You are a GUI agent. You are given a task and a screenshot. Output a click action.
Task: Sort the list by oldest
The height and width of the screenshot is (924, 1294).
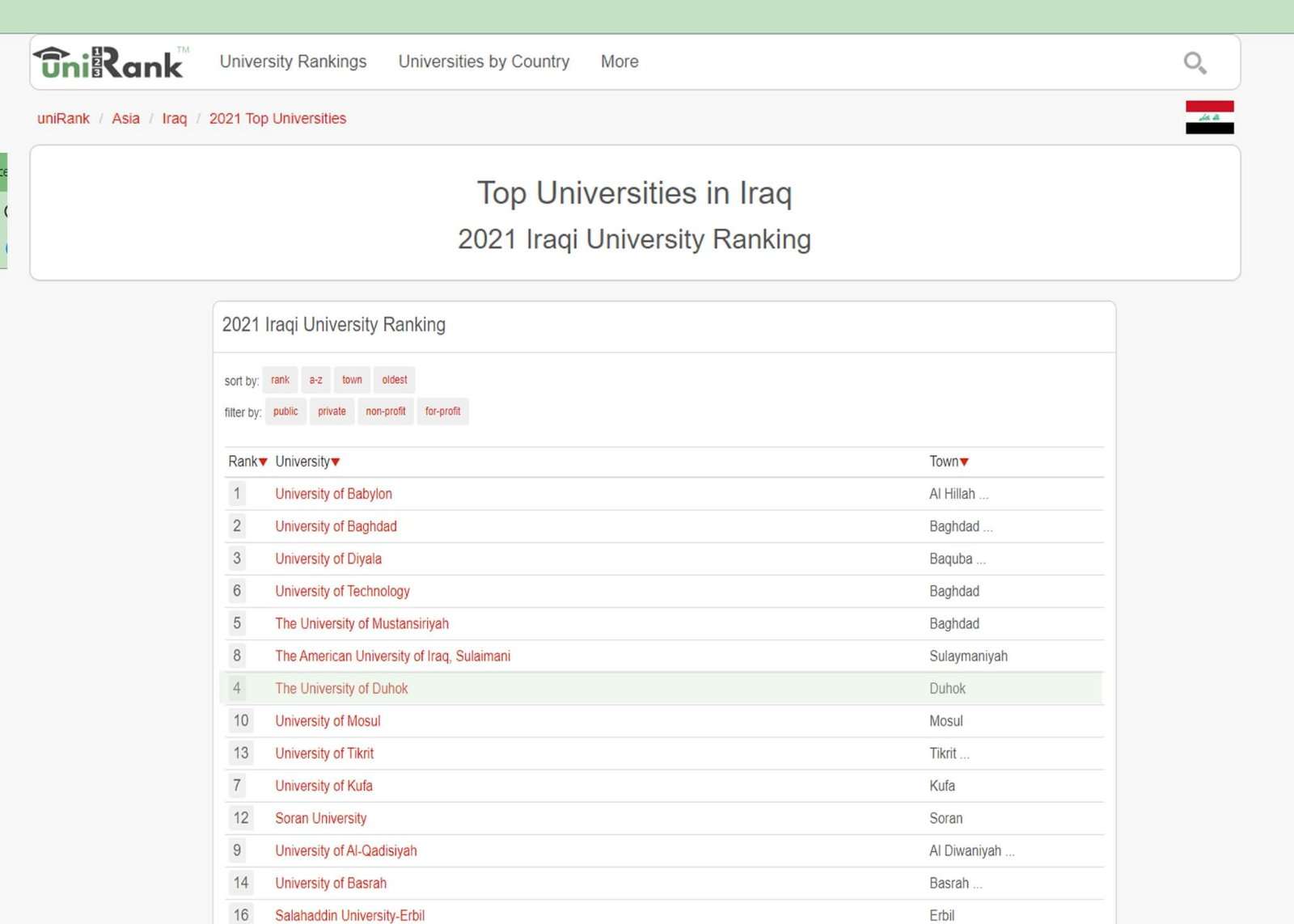(395, 380)
